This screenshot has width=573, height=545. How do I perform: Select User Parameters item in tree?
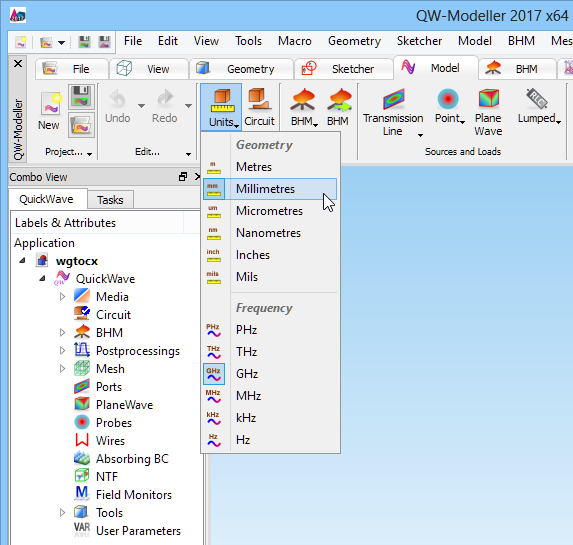(138, 531)
